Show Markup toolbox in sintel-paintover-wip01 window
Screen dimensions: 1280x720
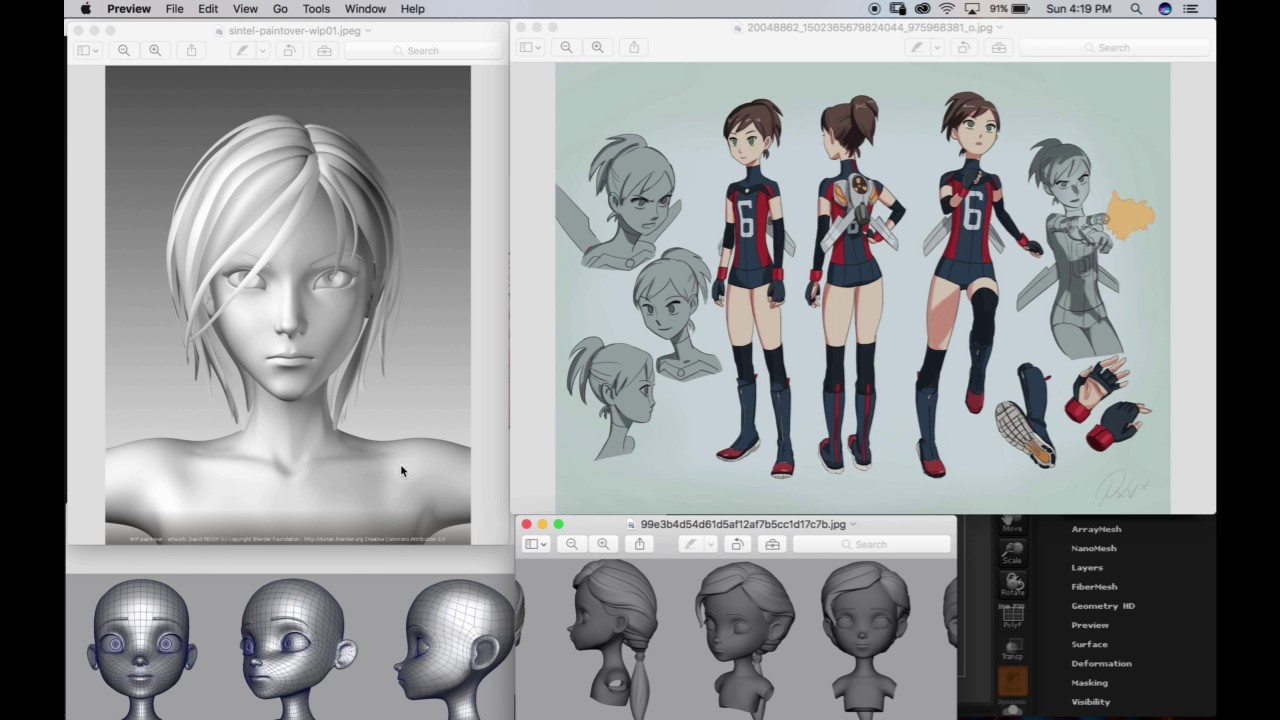pyautogui.click(x=324, y=50)
